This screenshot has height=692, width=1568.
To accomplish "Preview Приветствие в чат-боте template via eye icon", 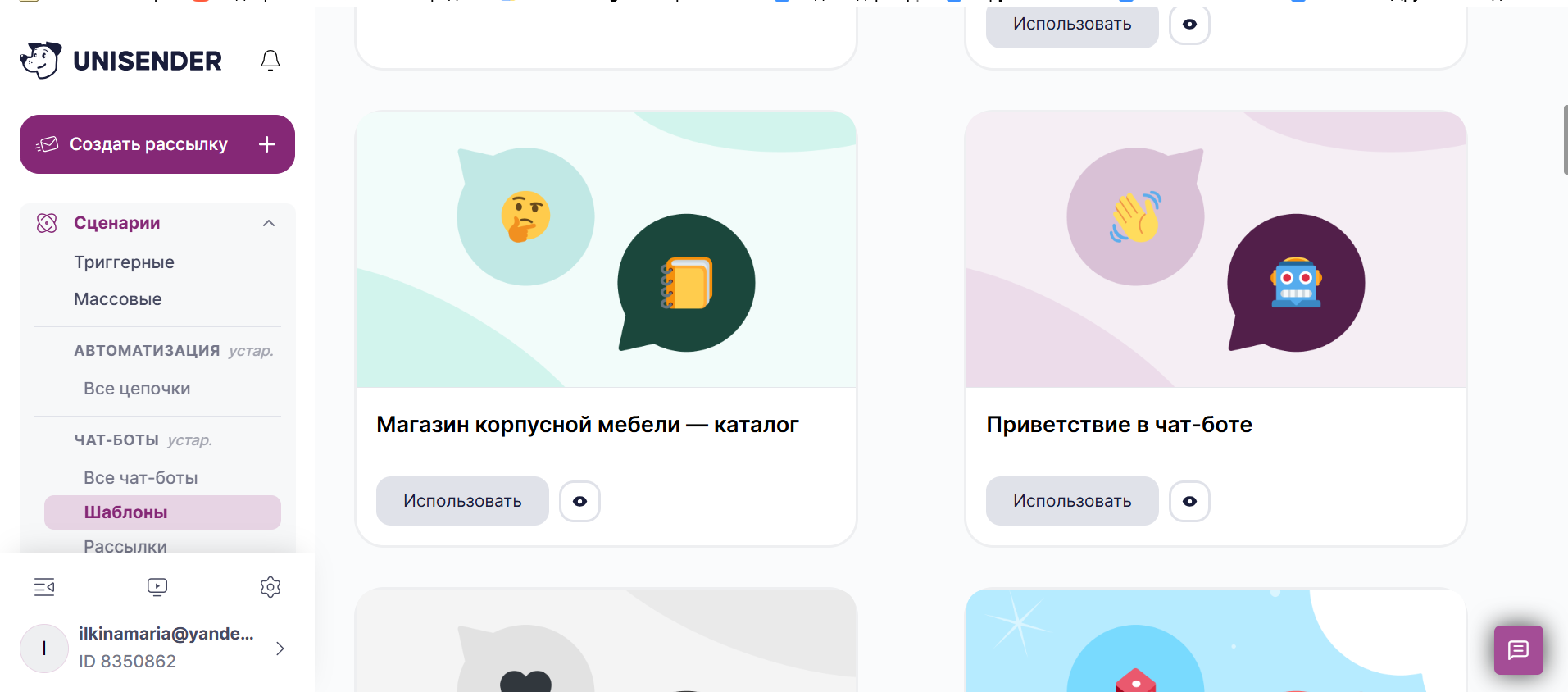I will tap(1190, 501).
